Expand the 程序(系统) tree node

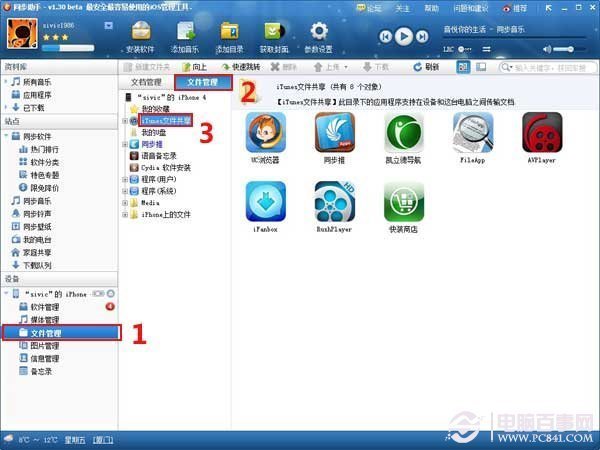(x=125, y=191)
